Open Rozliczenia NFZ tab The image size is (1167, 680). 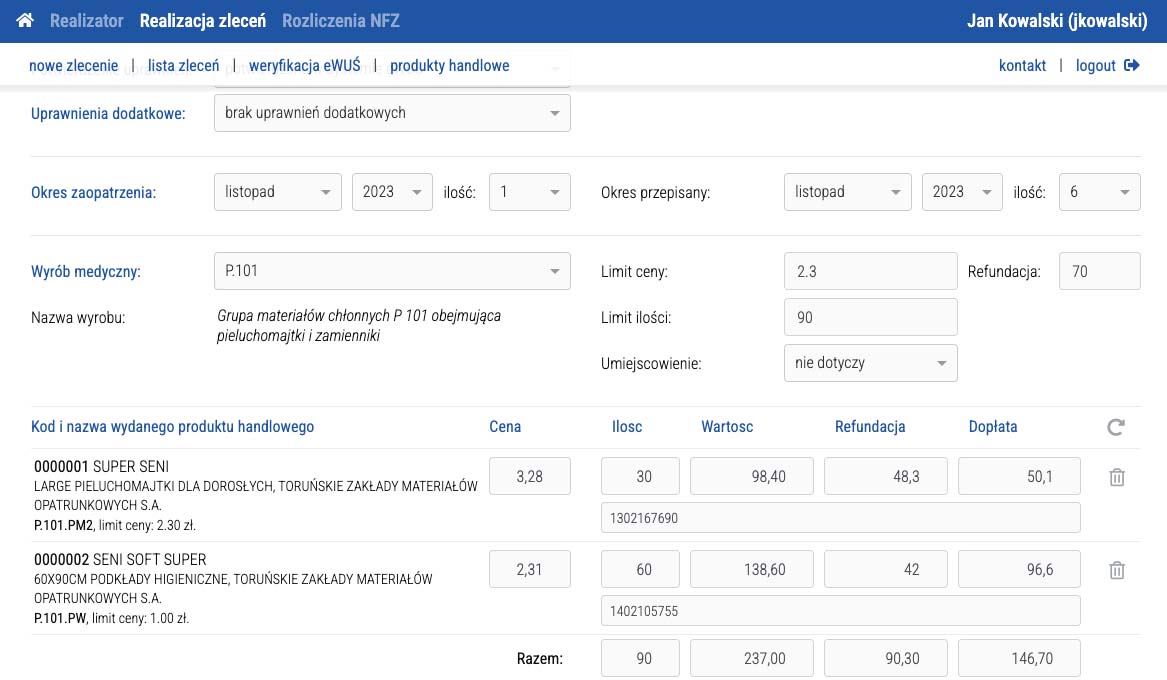[341, 21]
